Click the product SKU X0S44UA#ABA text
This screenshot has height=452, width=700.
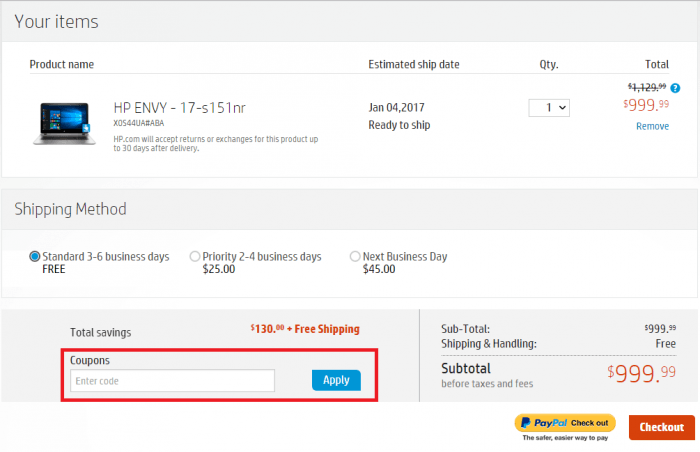pos(138,124)
